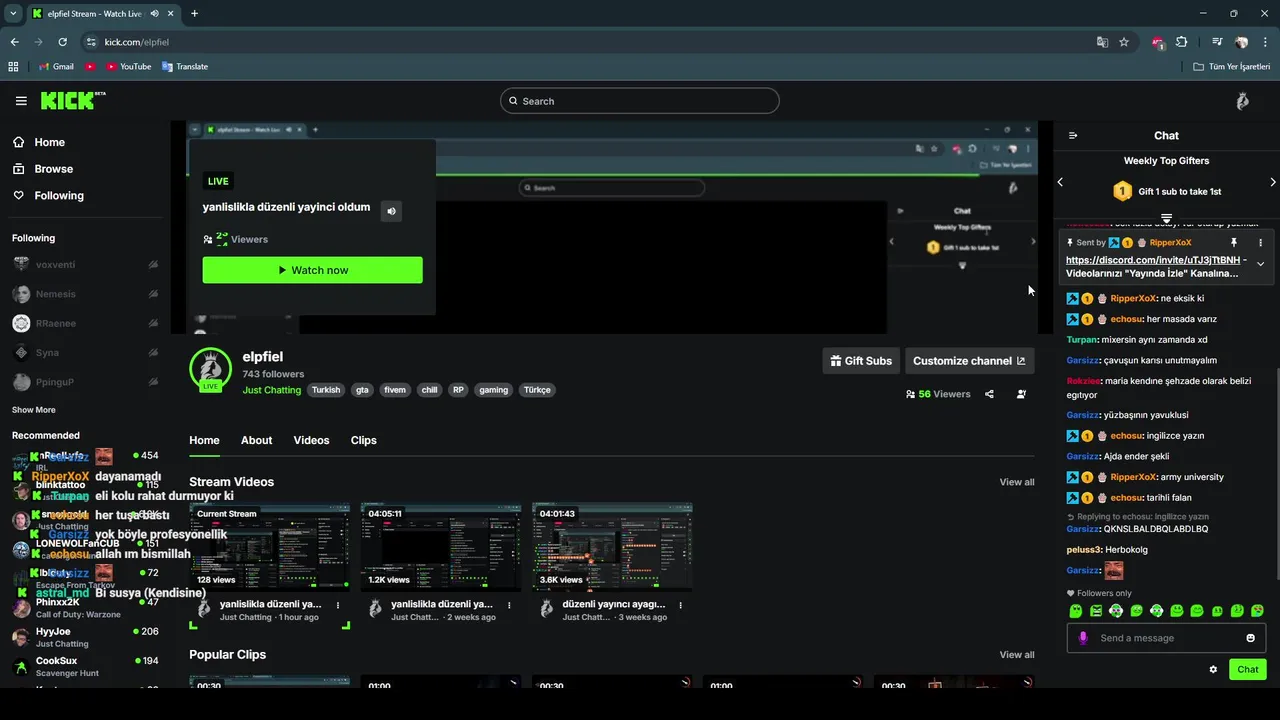Open the tab search dropdown arrow
The width and height of the screenshot is (1280, 720).
pos(13,14)
